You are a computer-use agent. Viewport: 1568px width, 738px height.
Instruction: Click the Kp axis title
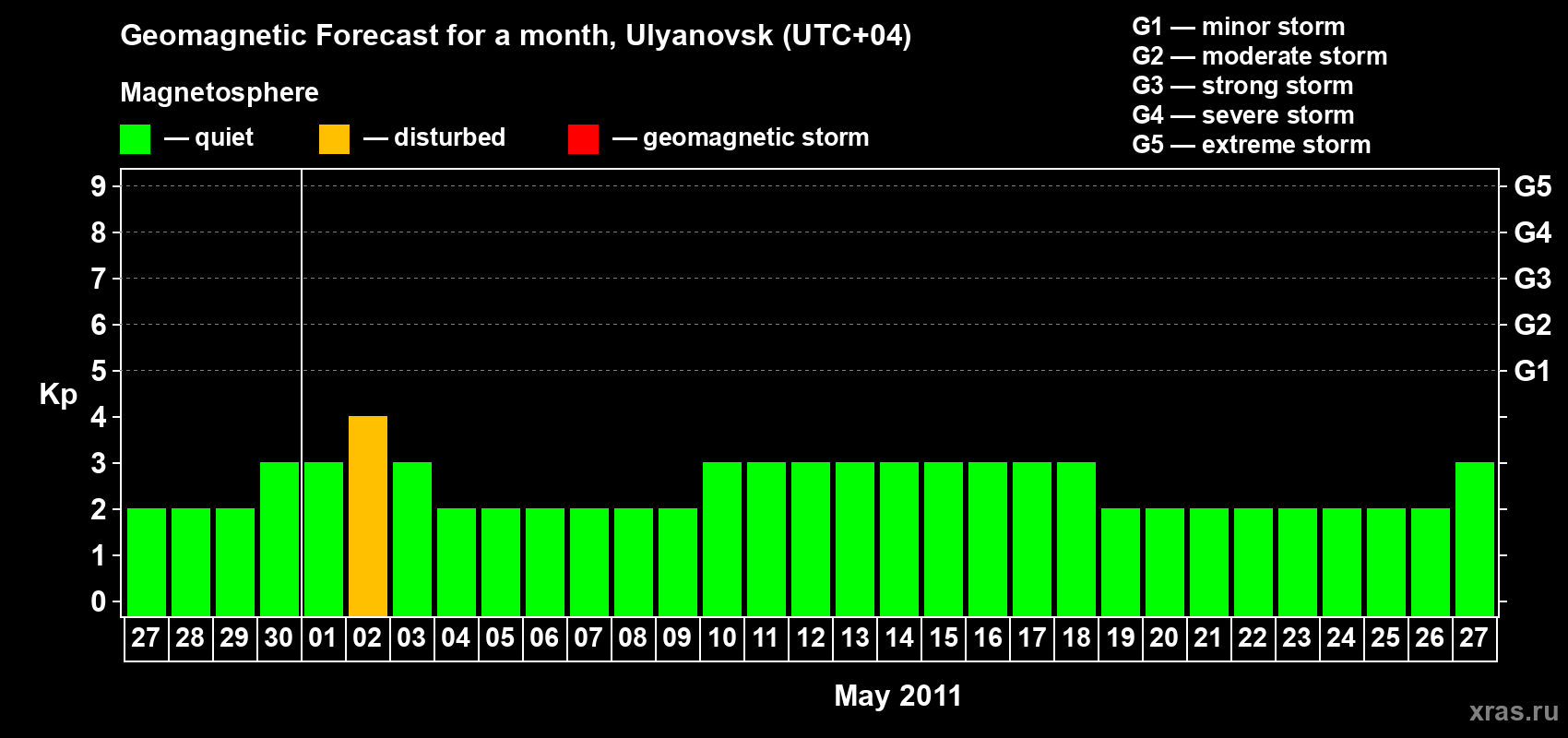[x=58, y=395]
